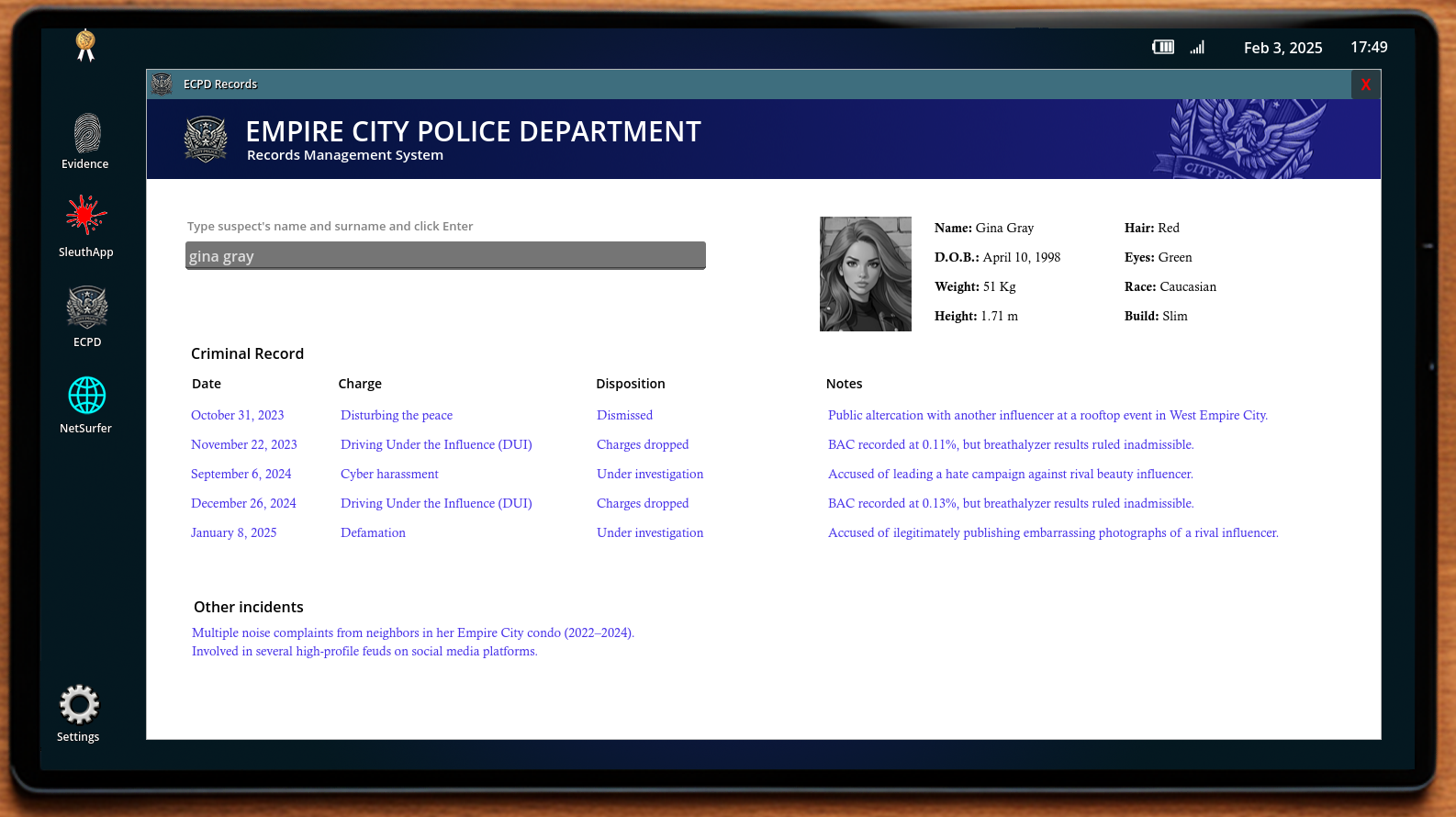The height and width of the screenshot is (817, 1456).
Task: Click the Disturbing the peace charge
Action: tap(397, 415)
